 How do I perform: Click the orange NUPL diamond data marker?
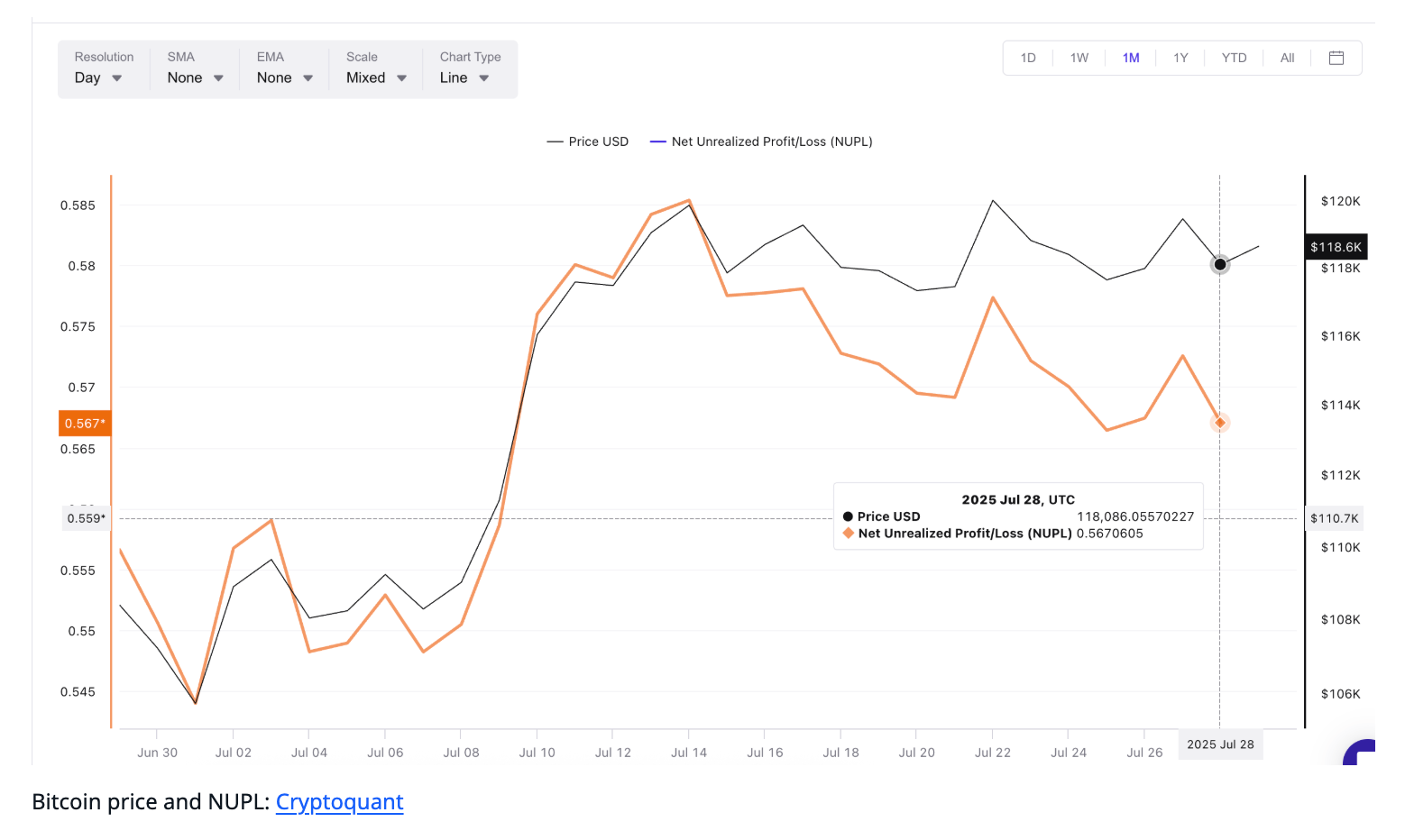click(x=1219, y=423)
